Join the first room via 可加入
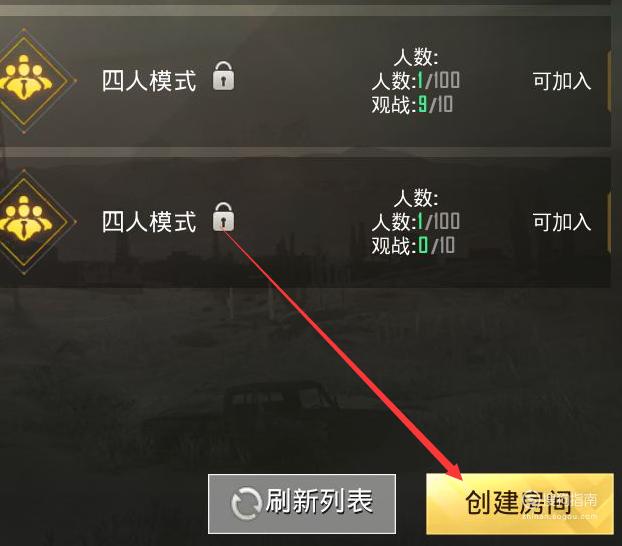This screenshot has height=546, width=622. (562, 81)
